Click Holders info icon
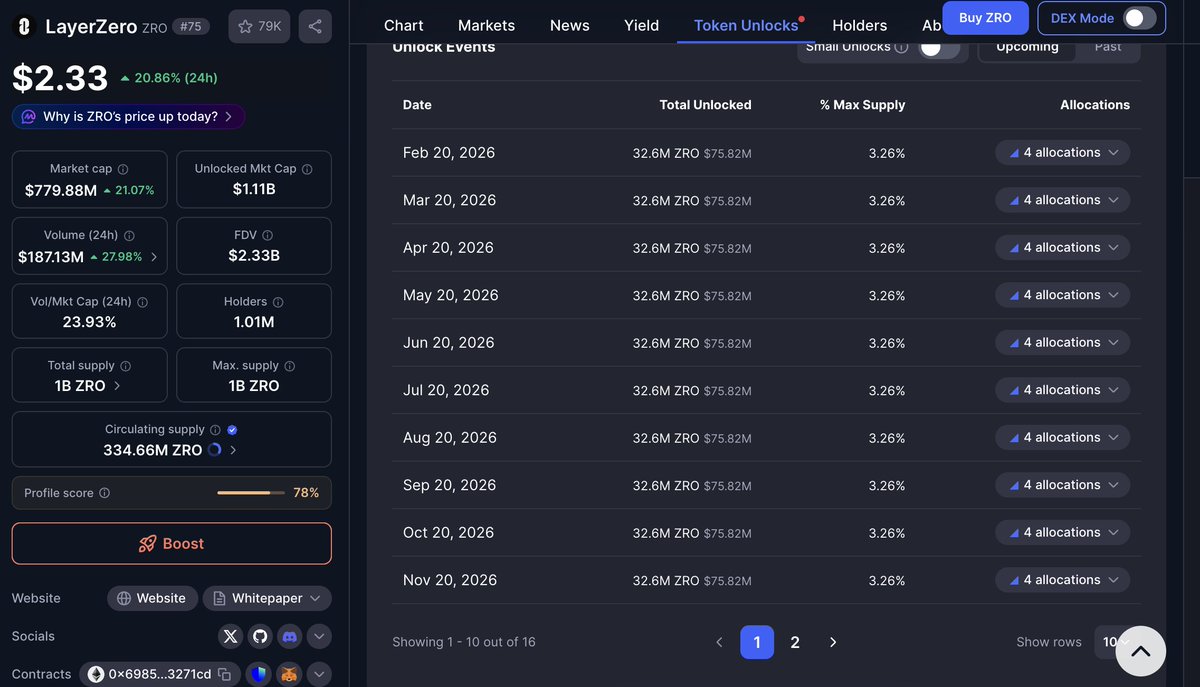Screen dimensions: 1200x687 pyautogui.click(x=278, y=302)
